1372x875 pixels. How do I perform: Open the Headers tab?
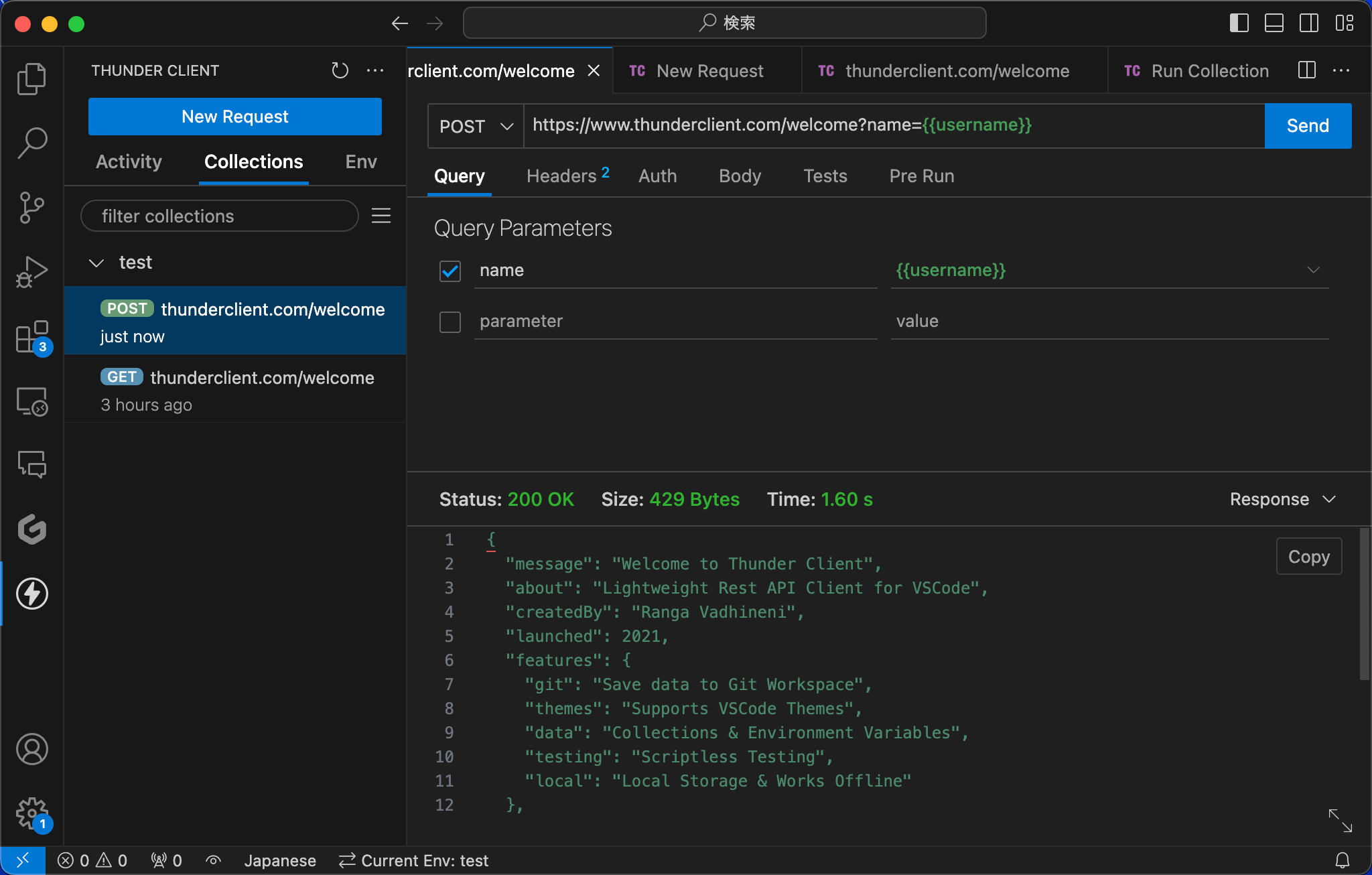point(567,176)
